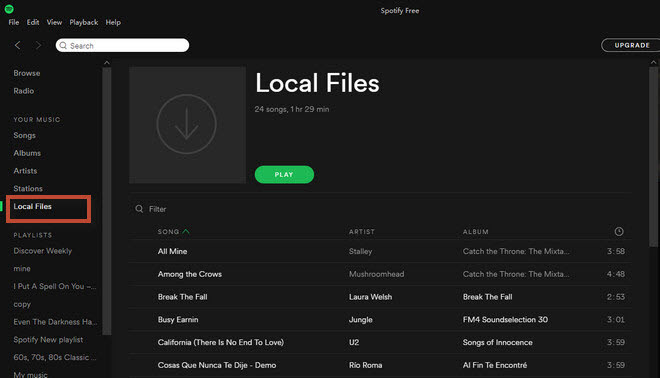Open Radio in the sidebar
This screenshot has height=378, width=660.
(x=24, y=91)
